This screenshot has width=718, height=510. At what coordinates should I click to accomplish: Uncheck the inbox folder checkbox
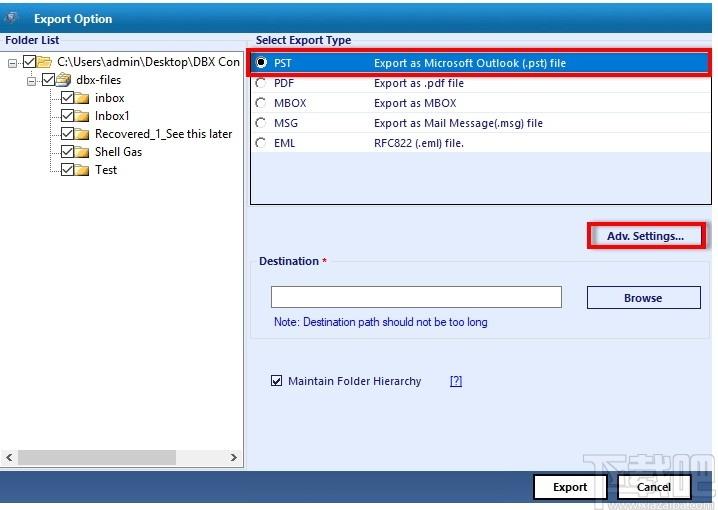pyautogui.click(x=67, y=98)
